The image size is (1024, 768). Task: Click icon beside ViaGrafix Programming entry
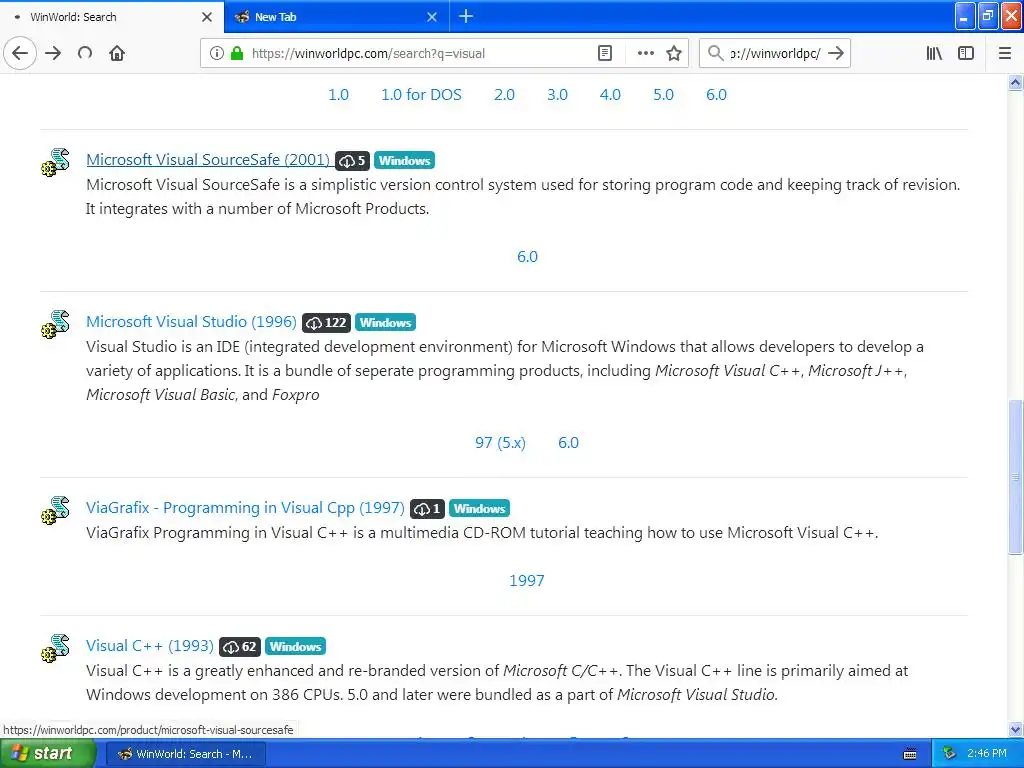(x=56, y=510)
